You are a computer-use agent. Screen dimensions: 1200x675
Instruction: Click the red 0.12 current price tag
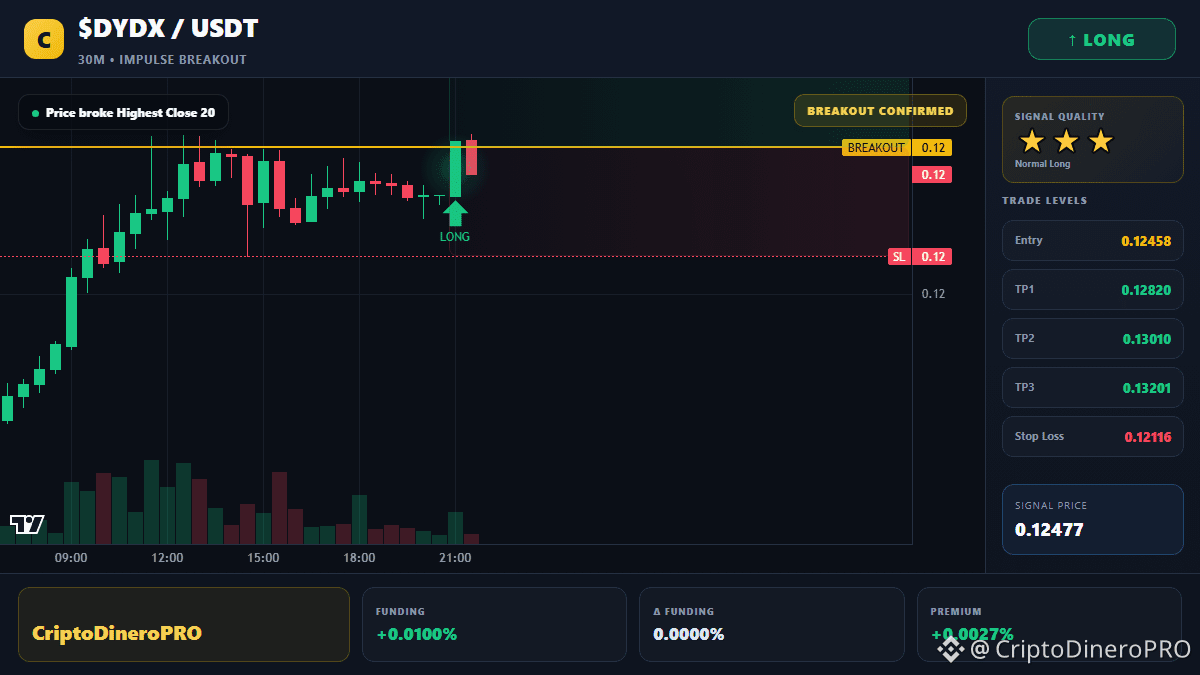tap(932, 175)
